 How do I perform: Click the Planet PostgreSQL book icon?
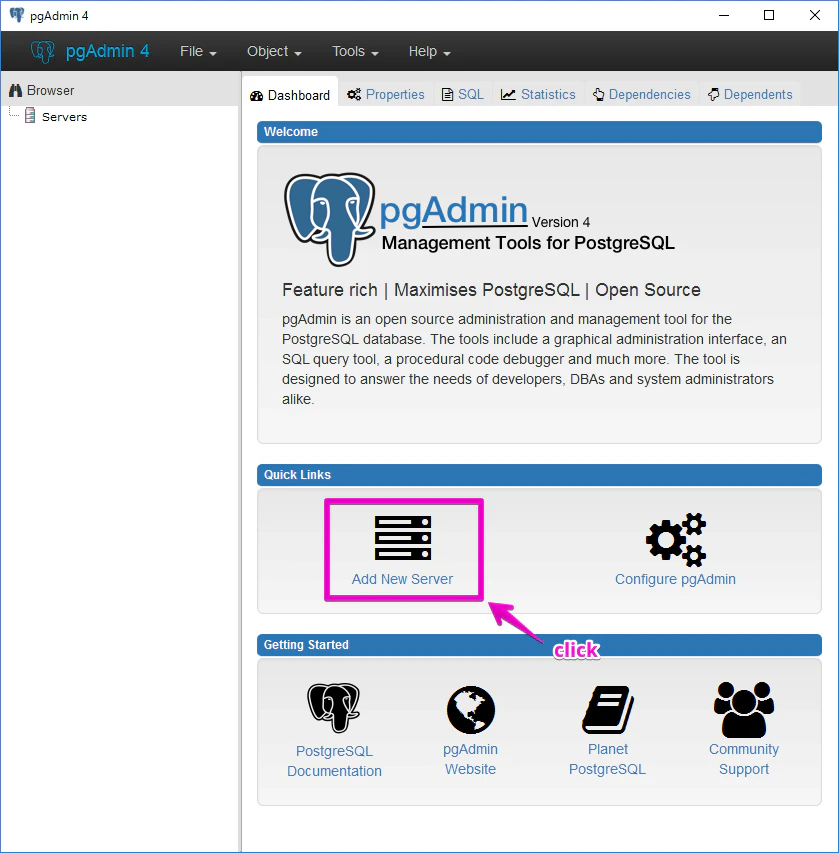coord(608,709)
